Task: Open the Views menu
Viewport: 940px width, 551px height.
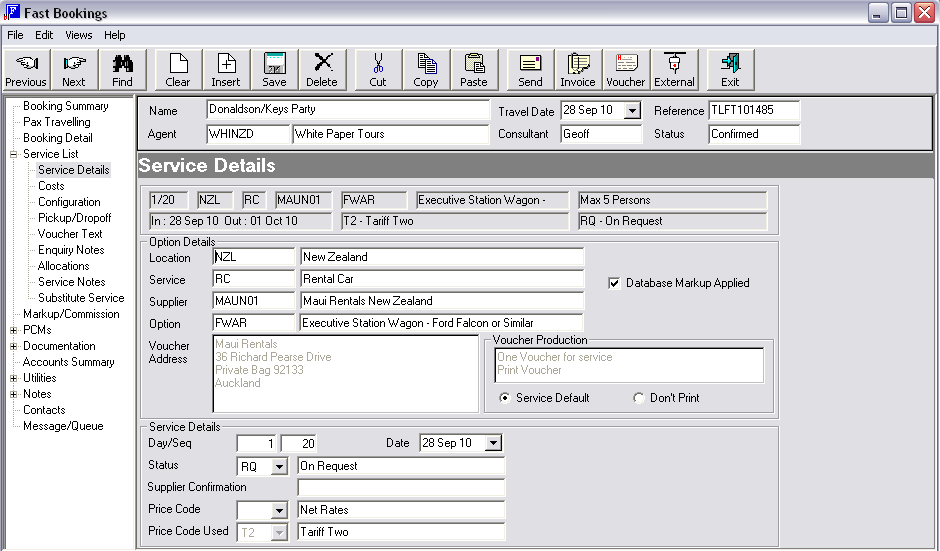Action: click(79, 35)
